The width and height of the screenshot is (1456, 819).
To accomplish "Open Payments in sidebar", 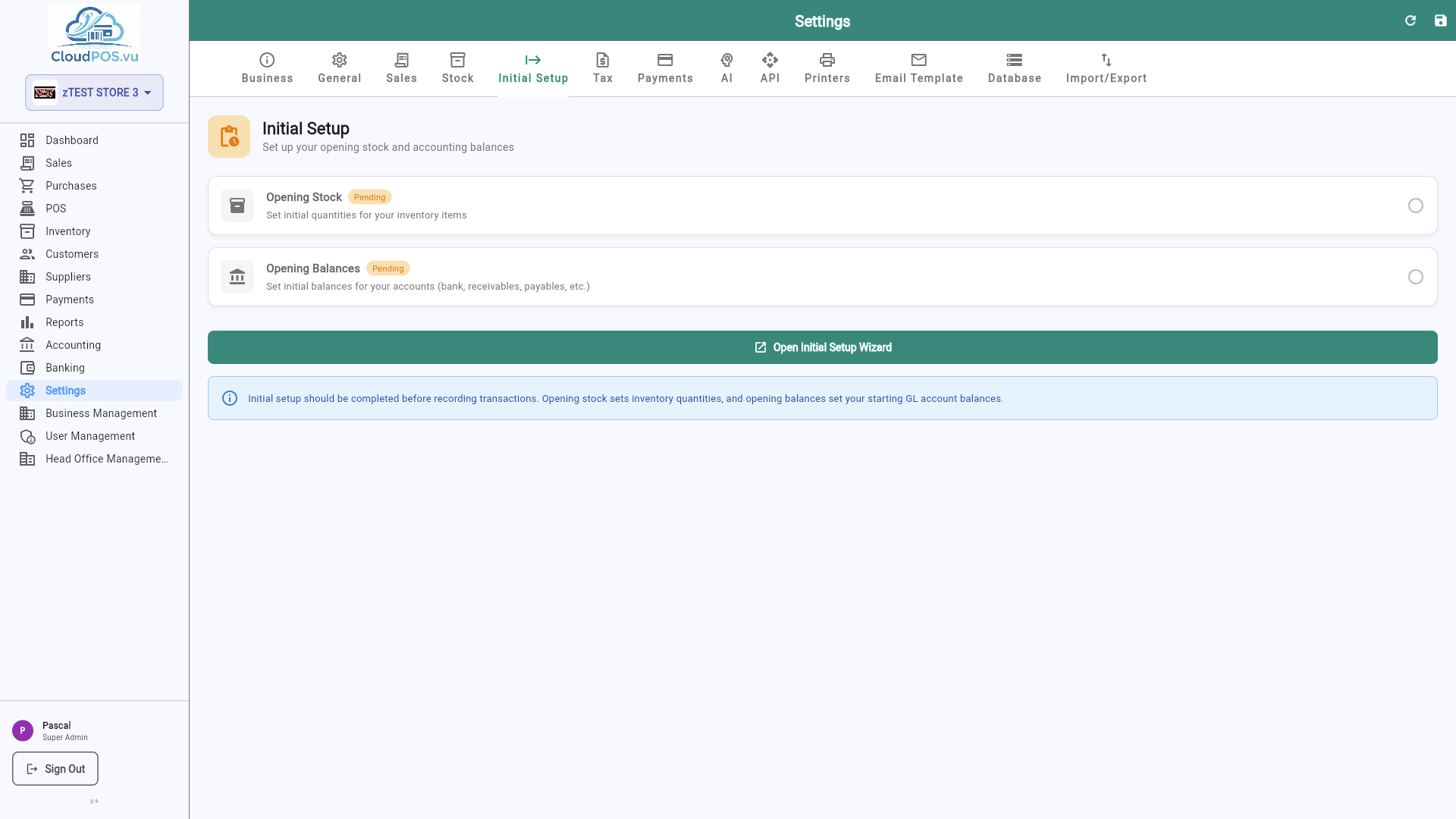I will (x=94, y=300).
